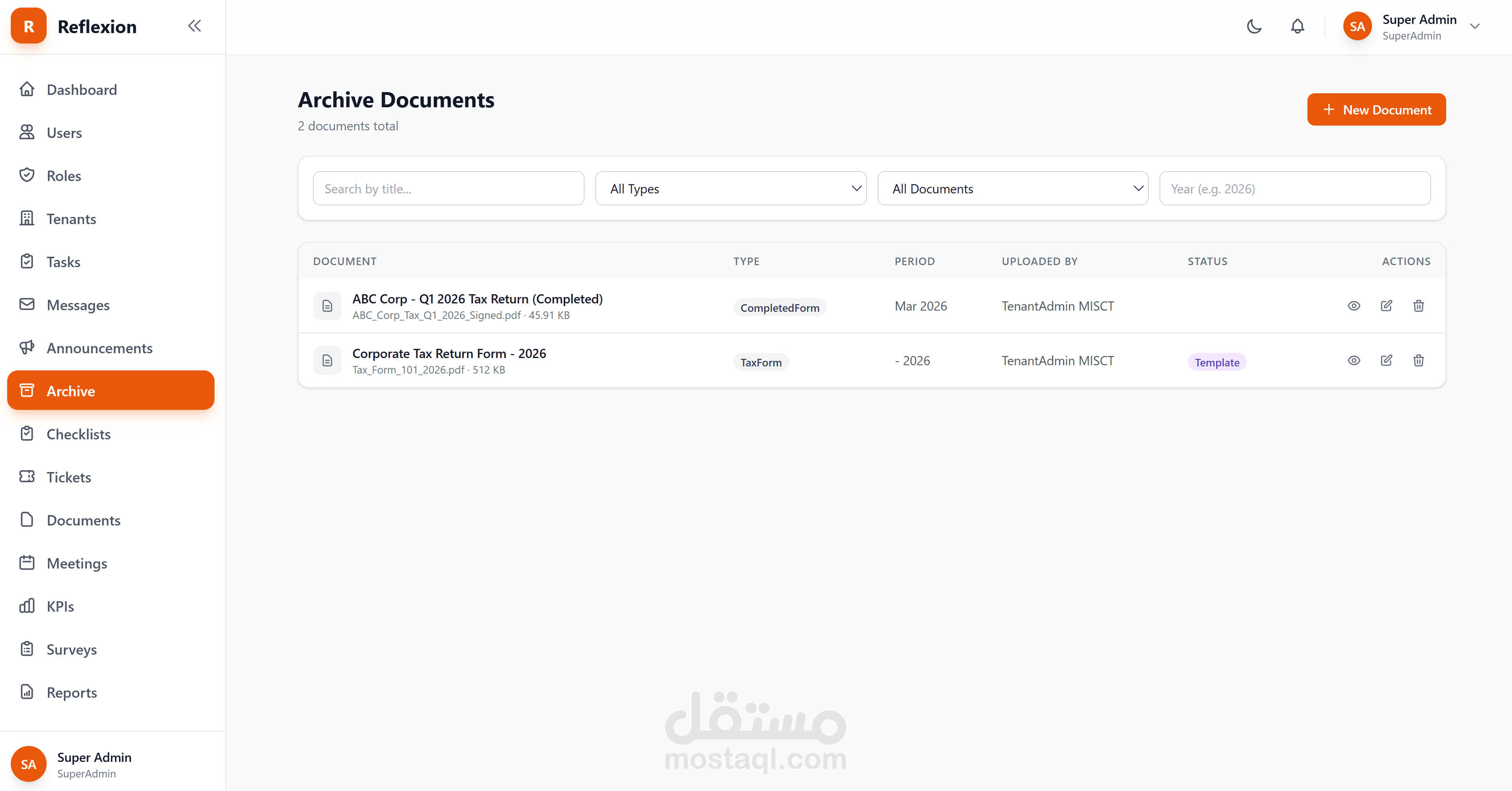
Task: Focus the Search by title field
Action: click(449, 188)
